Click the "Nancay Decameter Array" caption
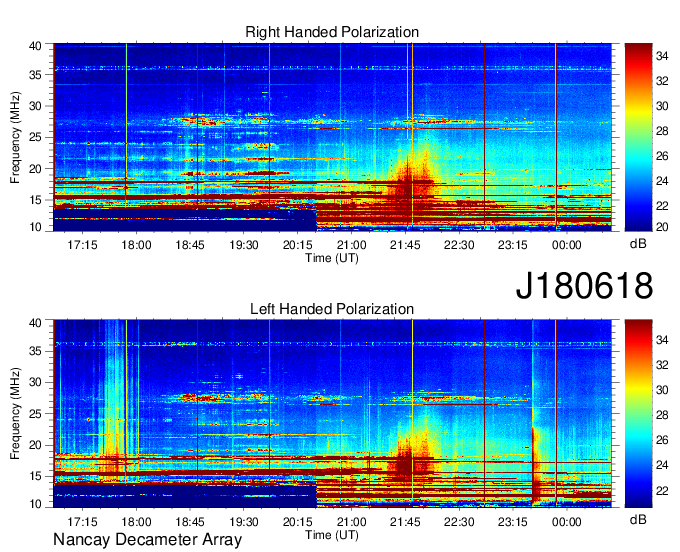680x552 pixels. click(x=147, y=540)
